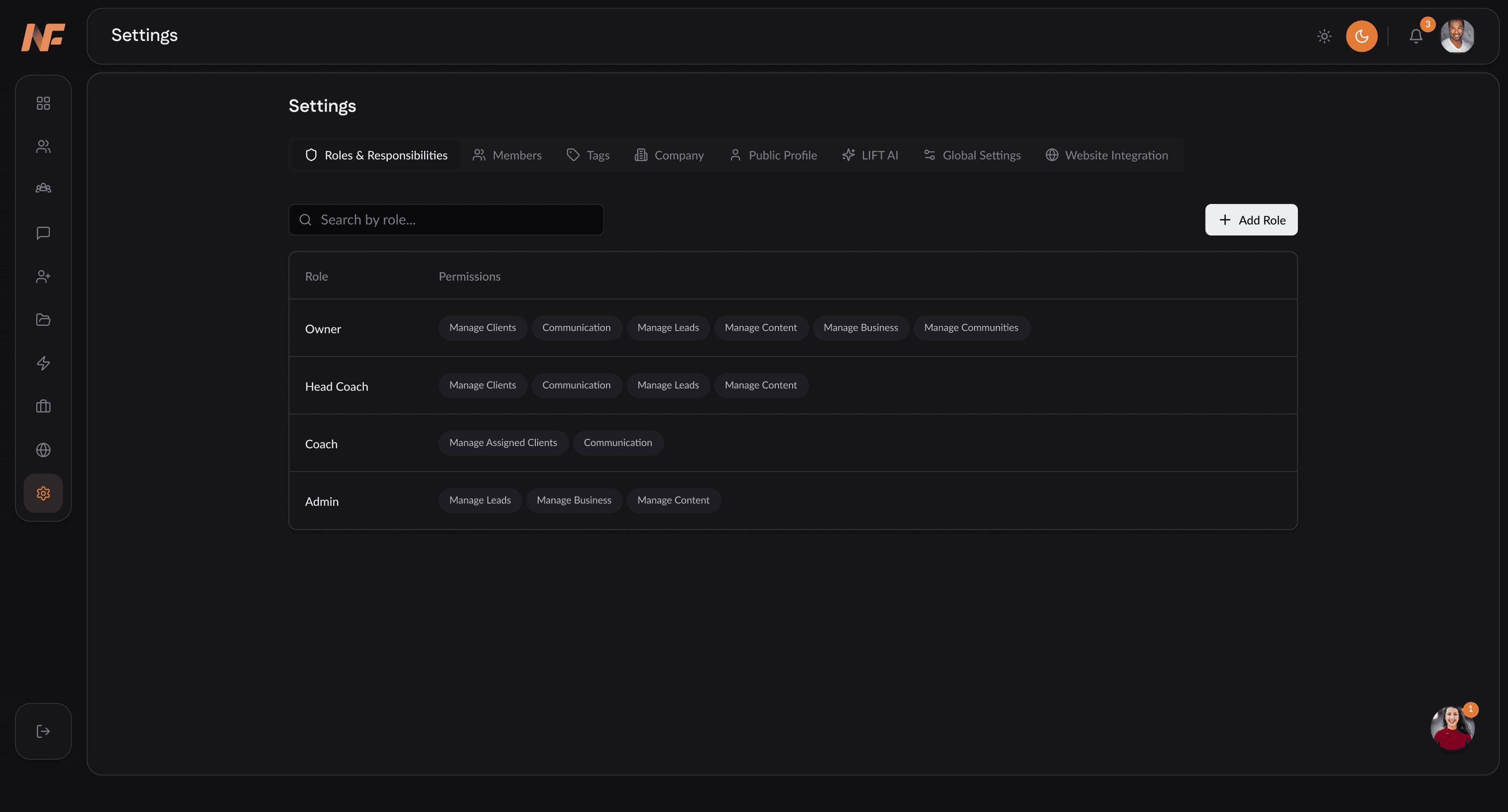Switch to the Members tab
Viewport: 1508px width, 812px height.
tap(507, 155)
